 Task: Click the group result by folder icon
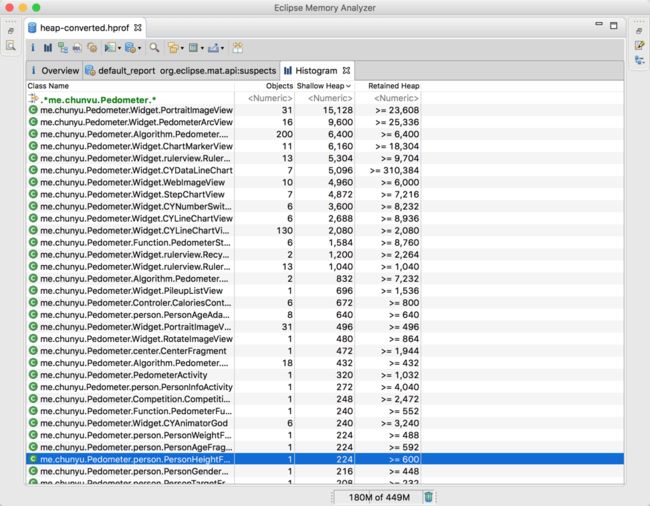point(173,48)
